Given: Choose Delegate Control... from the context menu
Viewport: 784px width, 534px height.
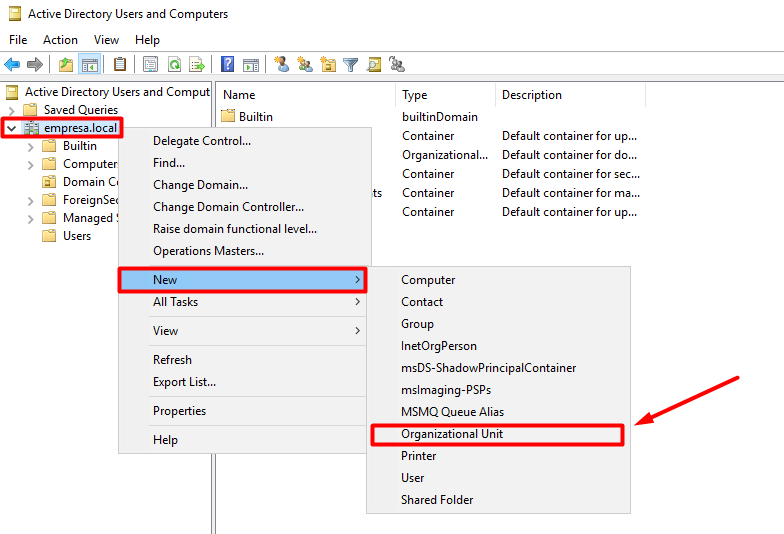Looking at the screenshot, I should [245, 141].
